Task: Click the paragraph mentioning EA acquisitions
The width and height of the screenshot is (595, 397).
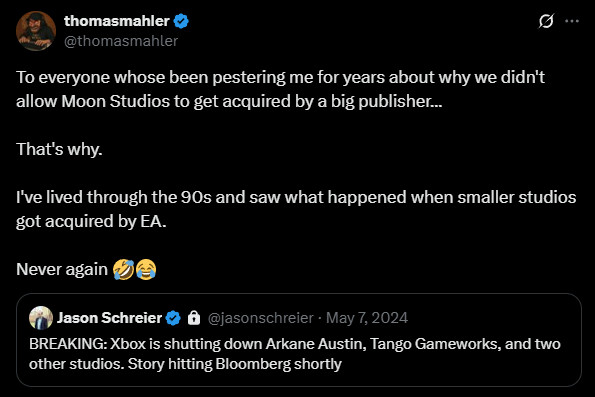Action: pyautogui.click(x=296, y=209)
